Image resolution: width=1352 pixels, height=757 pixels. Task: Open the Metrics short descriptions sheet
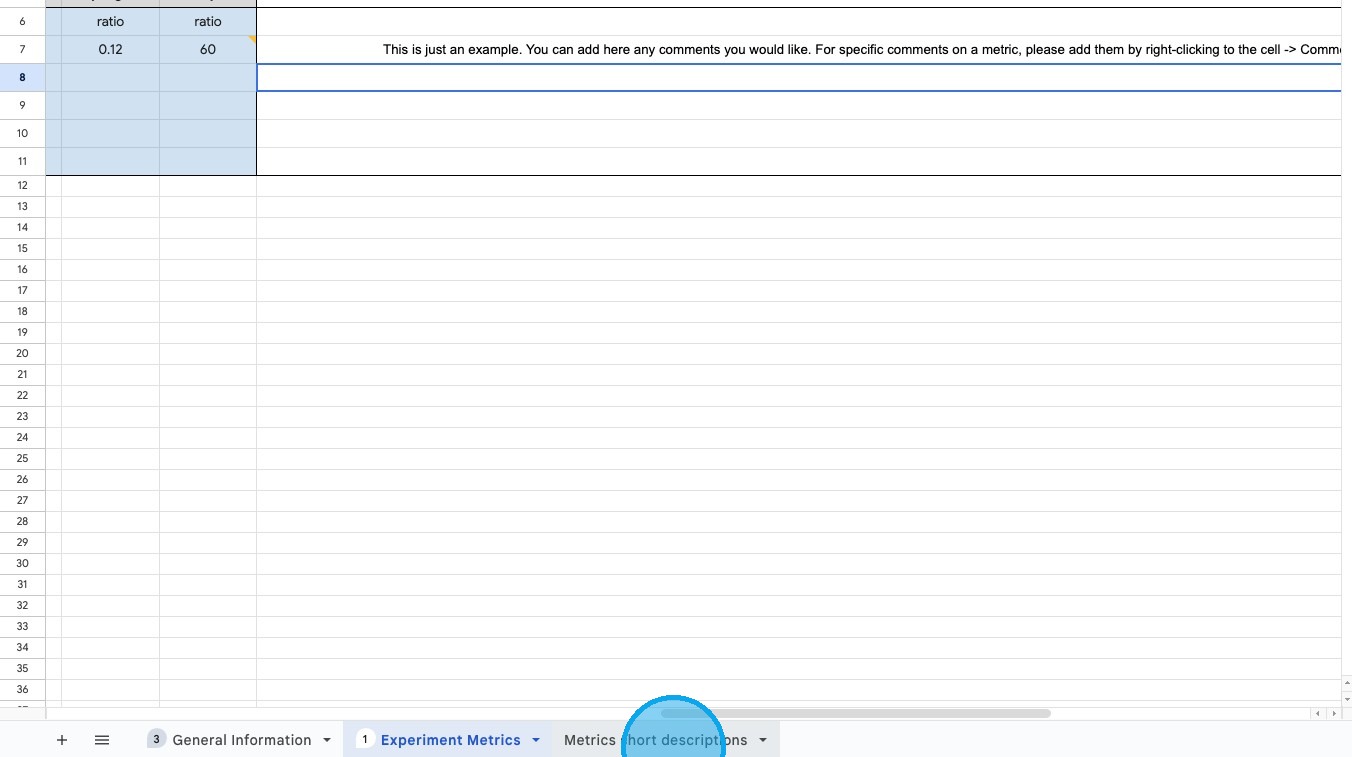click(x=655, y=740)
